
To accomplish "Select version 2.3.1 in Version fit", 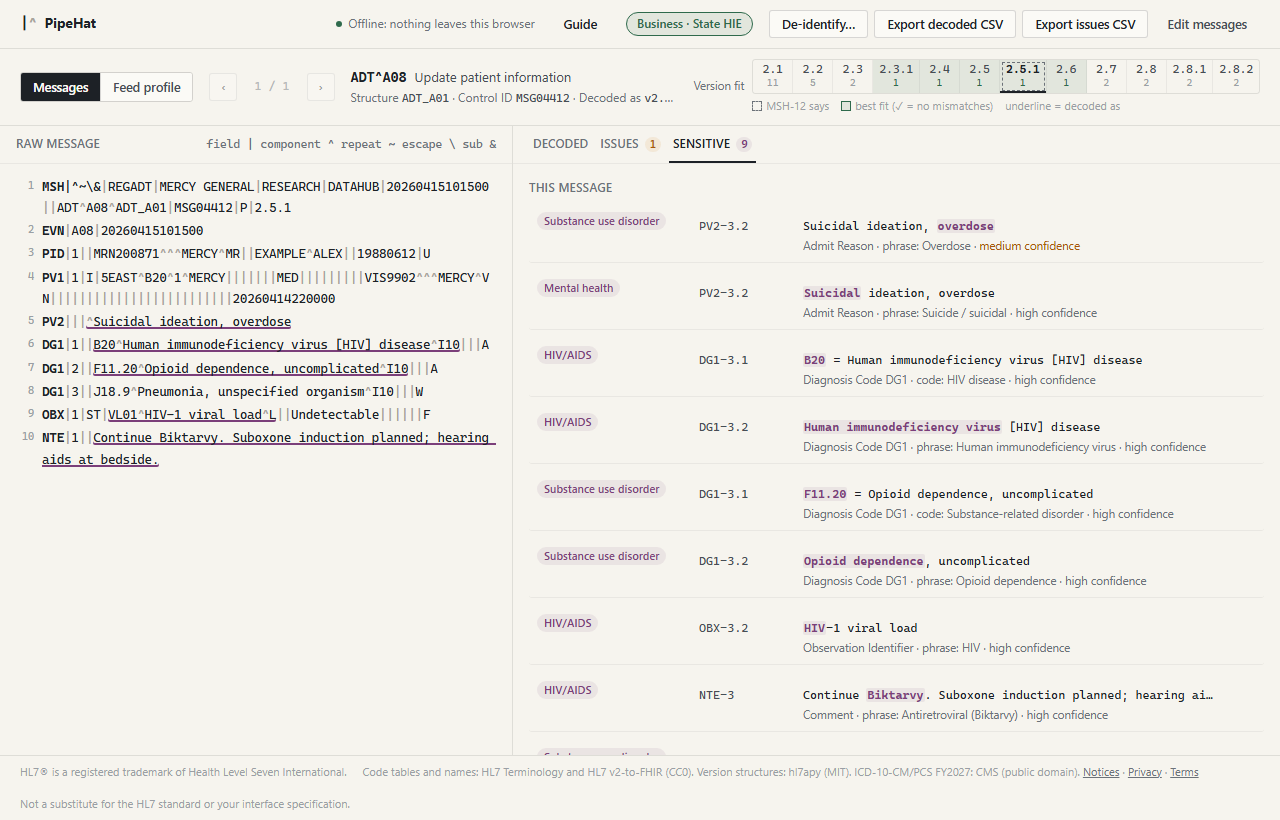I will pos(896,76).
